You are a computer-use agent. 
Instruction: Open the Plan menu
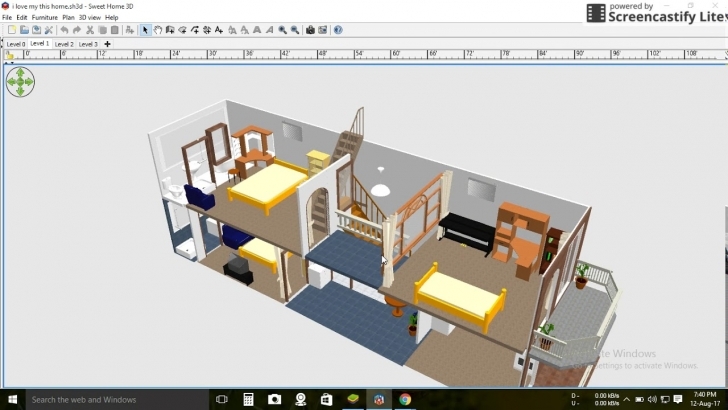(68, 17)
